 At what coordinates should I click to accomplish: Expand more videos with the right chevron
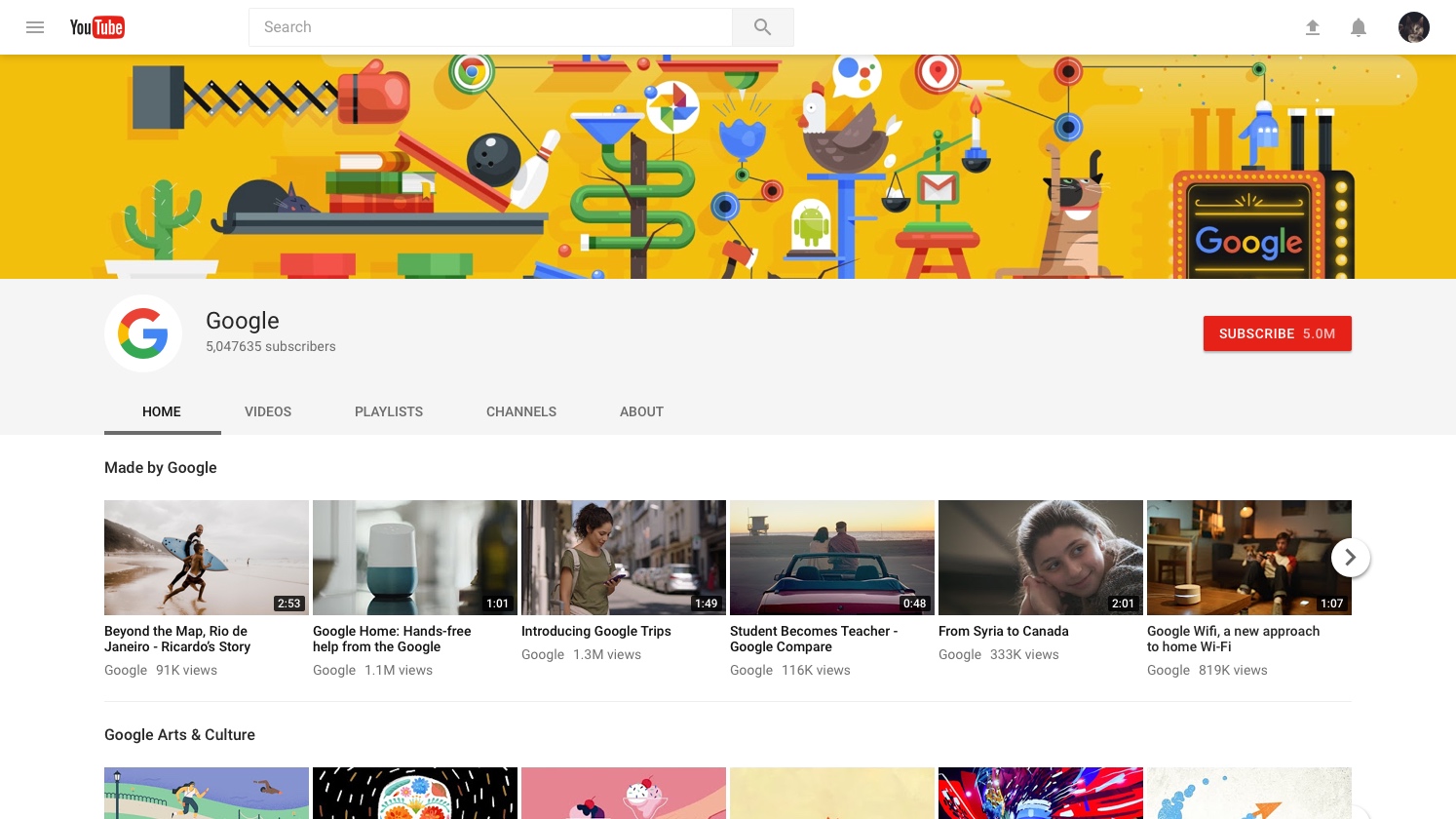click(1351, 557)
